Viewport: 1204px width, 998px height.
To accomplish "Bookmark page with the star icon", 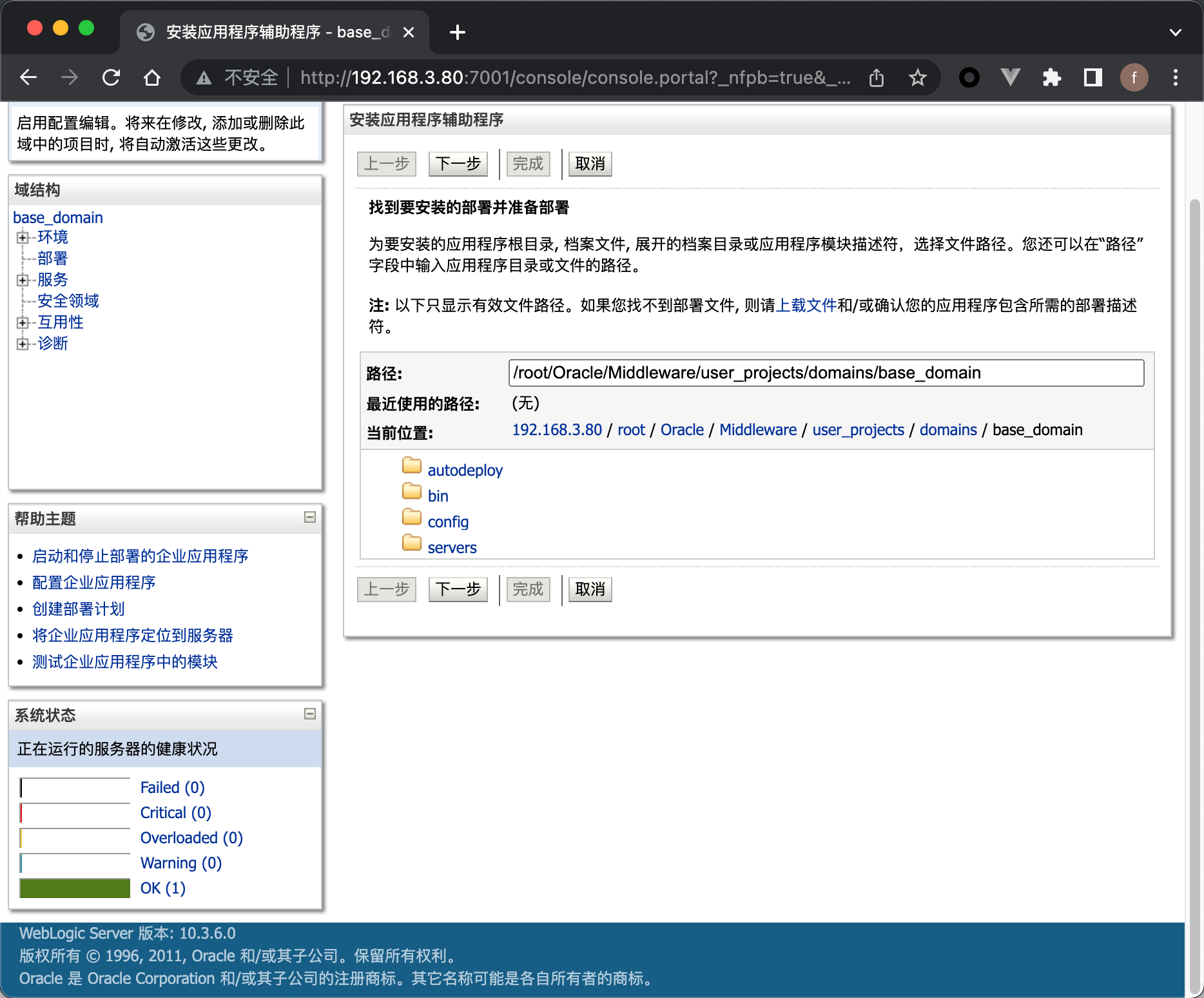I will 917,78.
